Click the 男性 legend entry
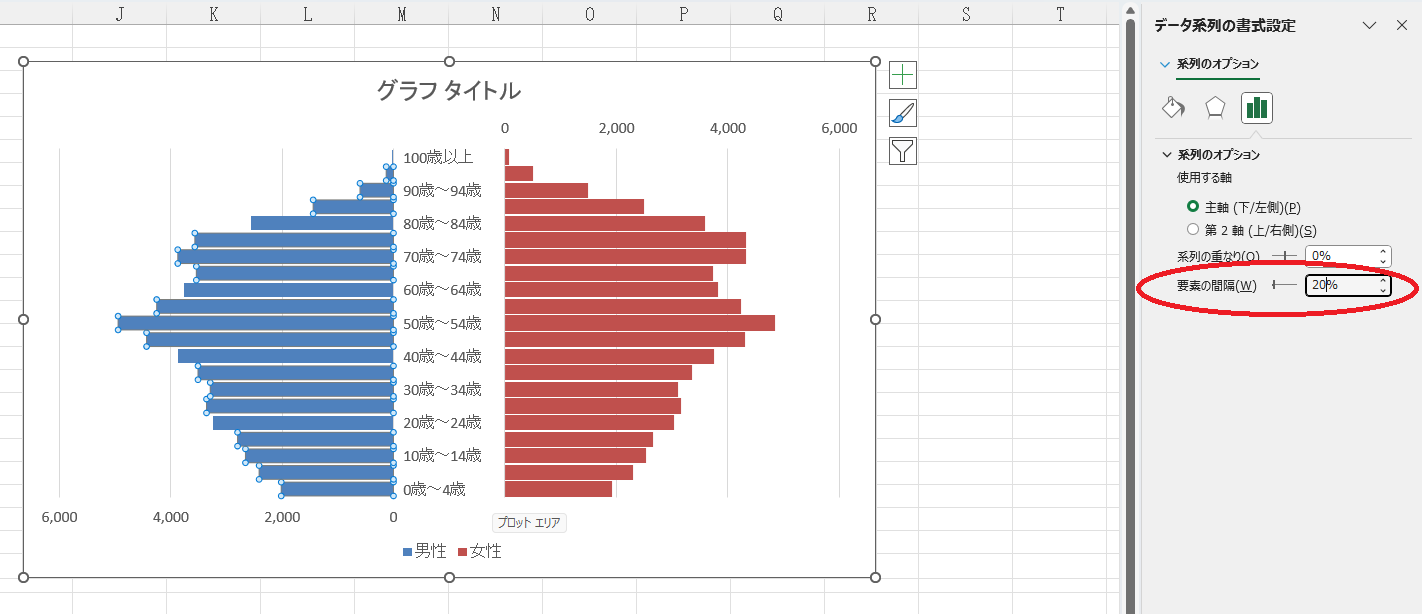The width and height of the screenshot is (1422, 615). coord(424,551)
